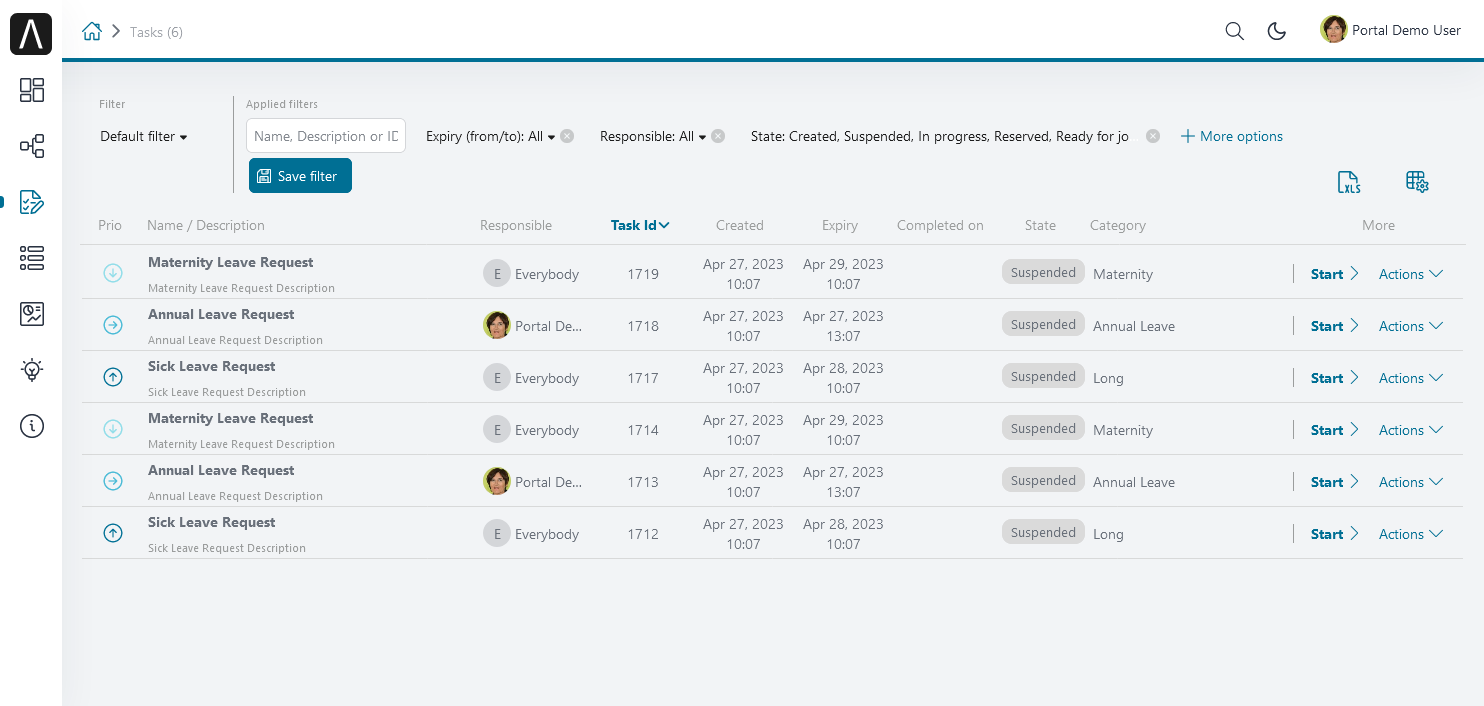Click low priority icon of task 1714
1484x706 pixels.
coord(113,429)
